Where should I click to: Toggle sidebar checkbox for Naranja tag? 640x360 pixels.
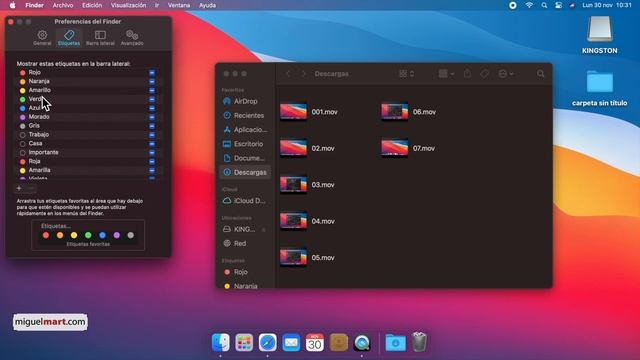tap(152, 82)
